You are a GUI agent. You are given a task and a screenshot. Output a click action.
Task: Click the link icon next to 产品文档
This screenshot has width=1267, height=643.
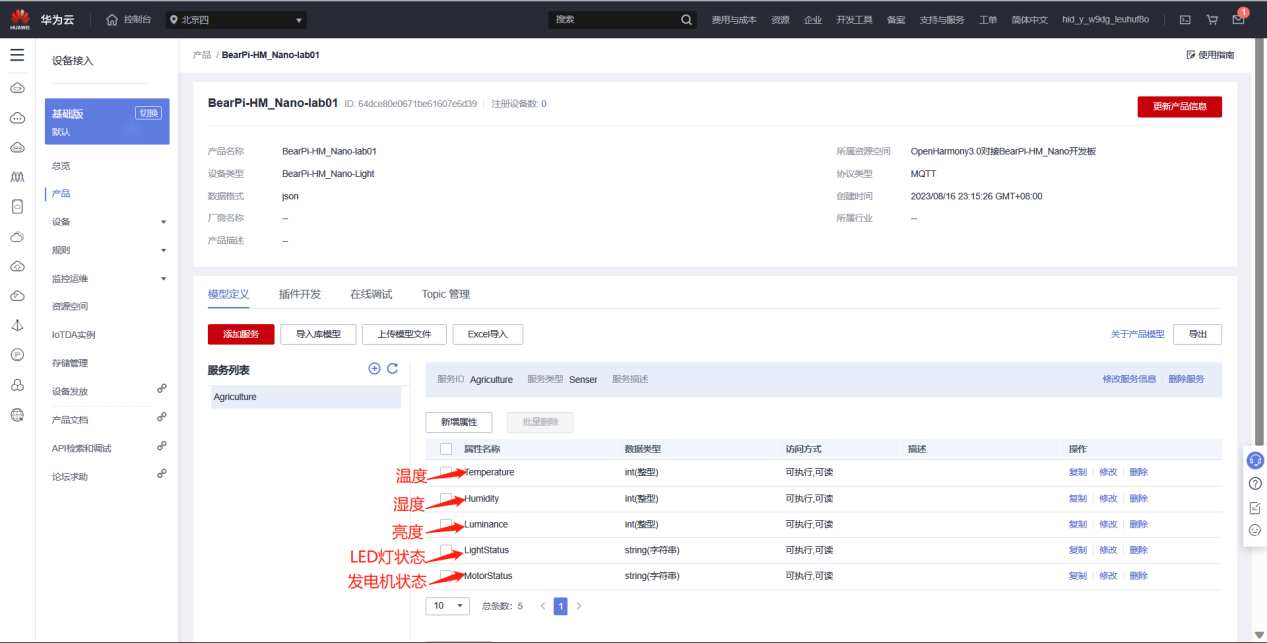point(161,418)
